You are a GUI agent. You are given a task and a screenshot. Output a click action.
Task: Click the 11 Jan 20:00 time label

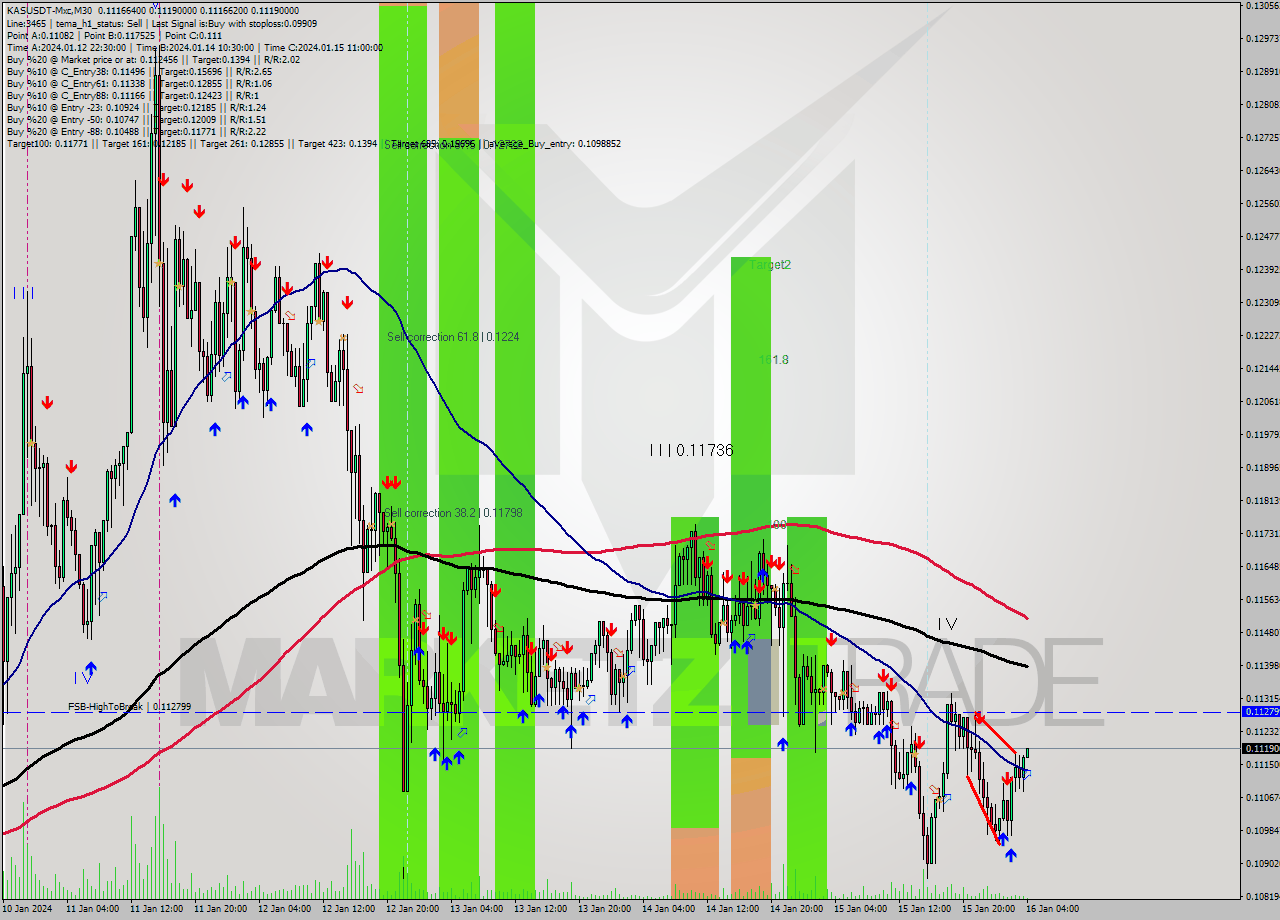click(x=220, y=909)
